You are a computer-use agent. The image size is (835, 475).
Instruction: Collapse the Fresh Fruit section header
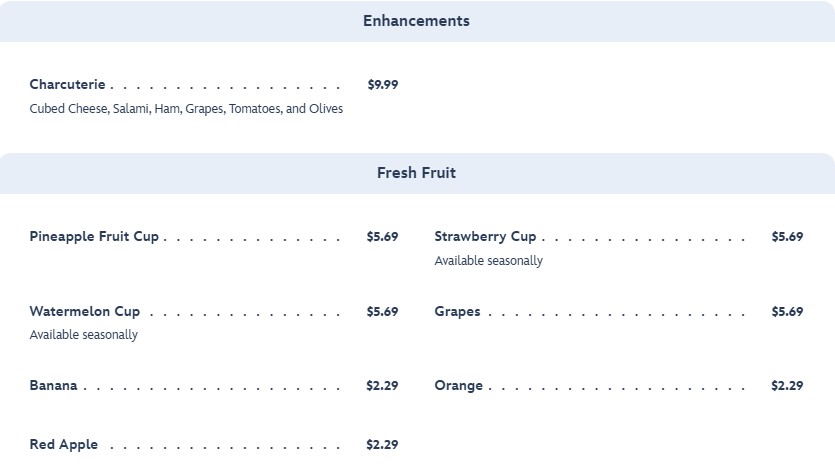(416, 173)
